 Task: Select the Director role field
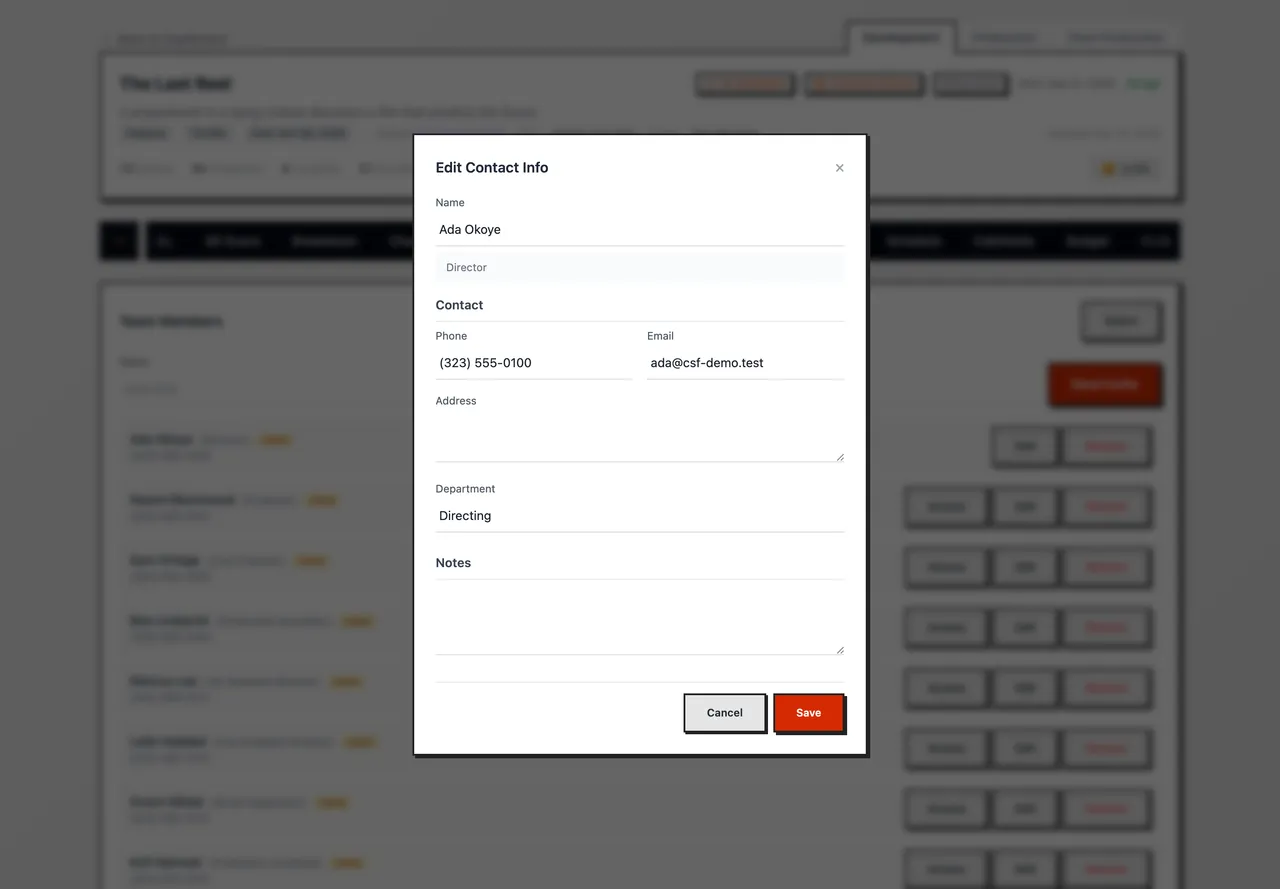[640, 268]
